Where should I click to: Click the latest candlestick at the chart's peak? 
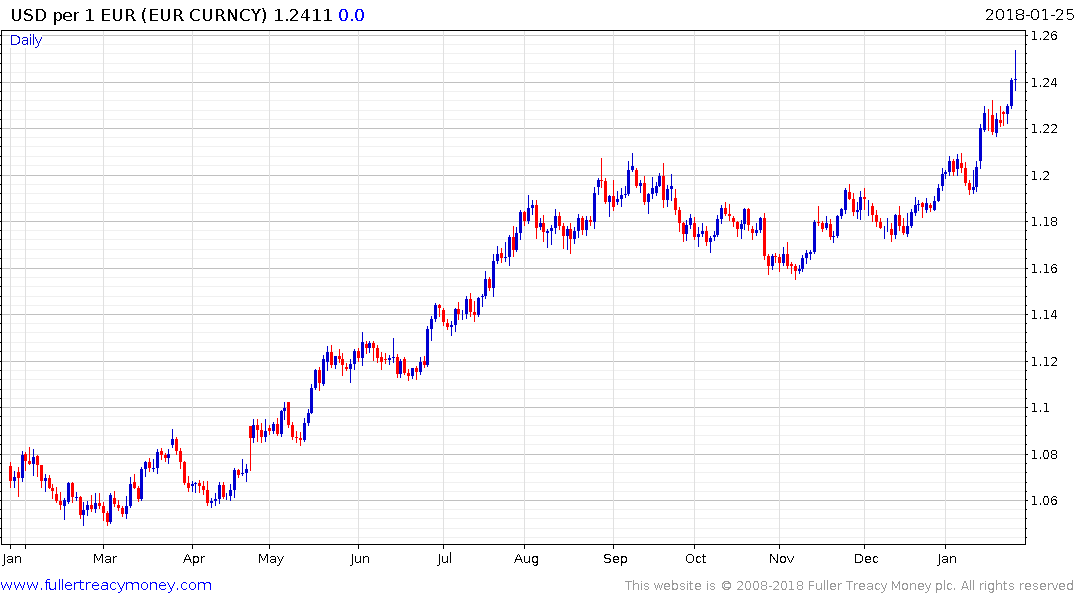pos(1015,69)
